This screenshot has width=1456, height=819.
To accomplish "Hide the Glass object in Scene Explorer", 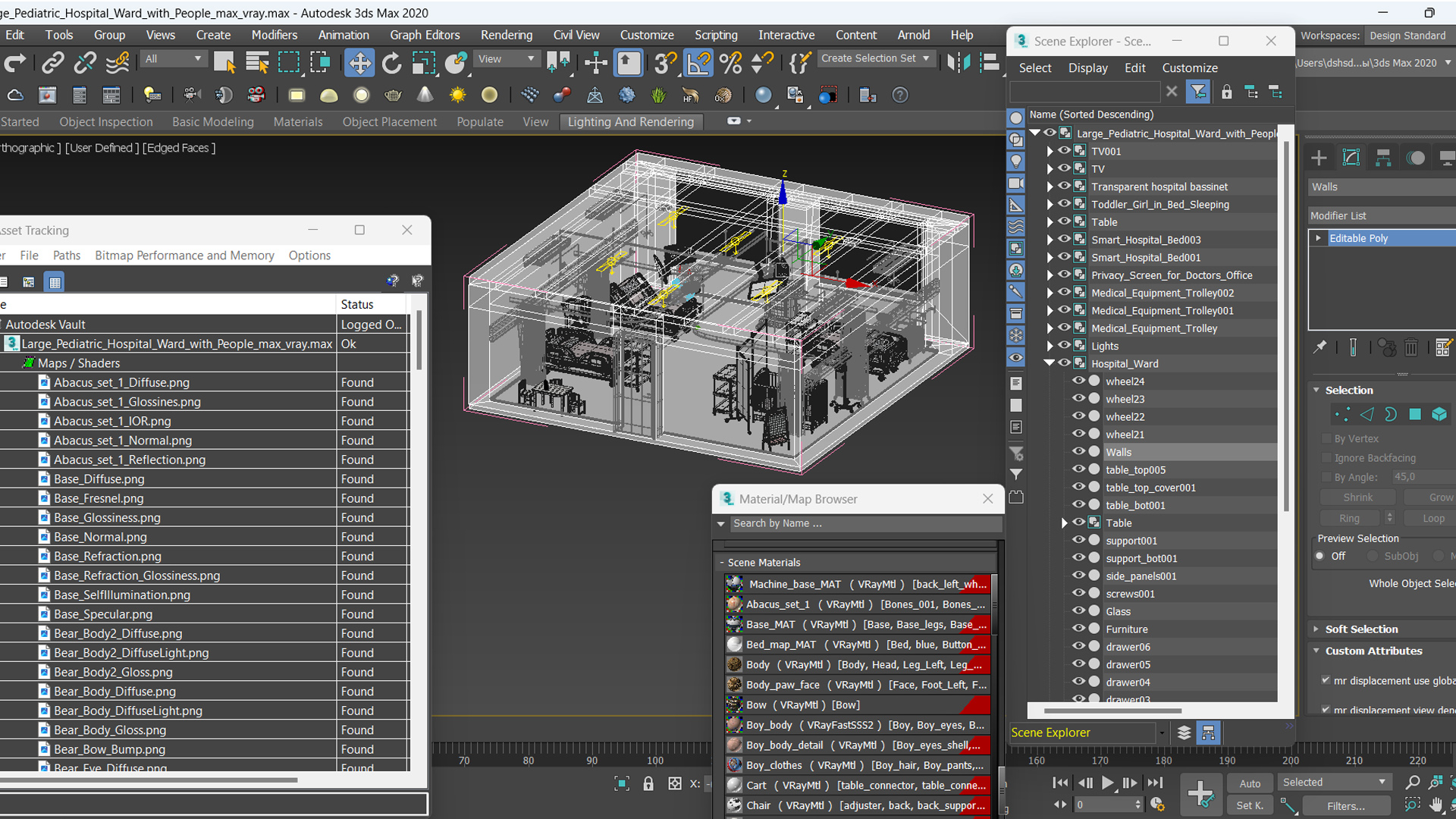I will pyautogui.click(x=1078, y=610).
